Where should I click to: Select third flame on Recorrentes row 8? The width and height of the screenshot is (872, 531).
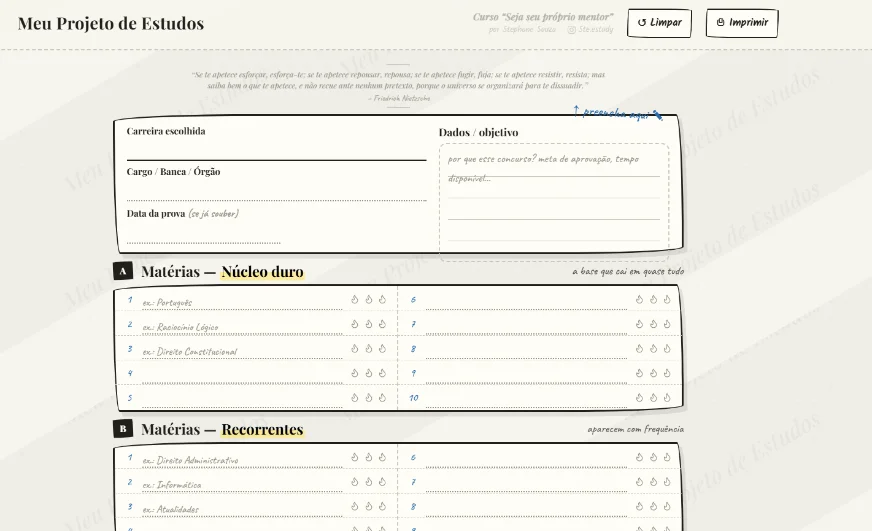coord(667,507)
